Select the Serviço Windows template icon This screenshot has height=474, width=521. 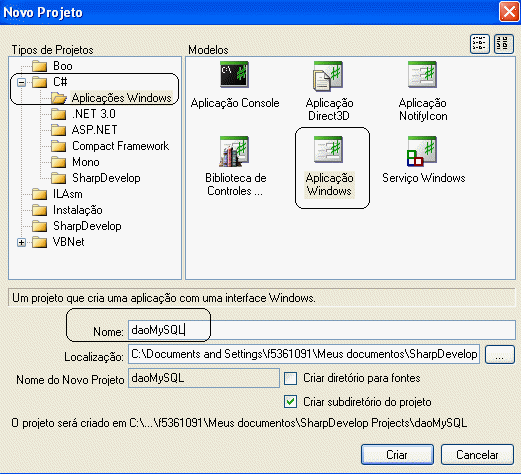pyautogui.click(x=422, y=151)
